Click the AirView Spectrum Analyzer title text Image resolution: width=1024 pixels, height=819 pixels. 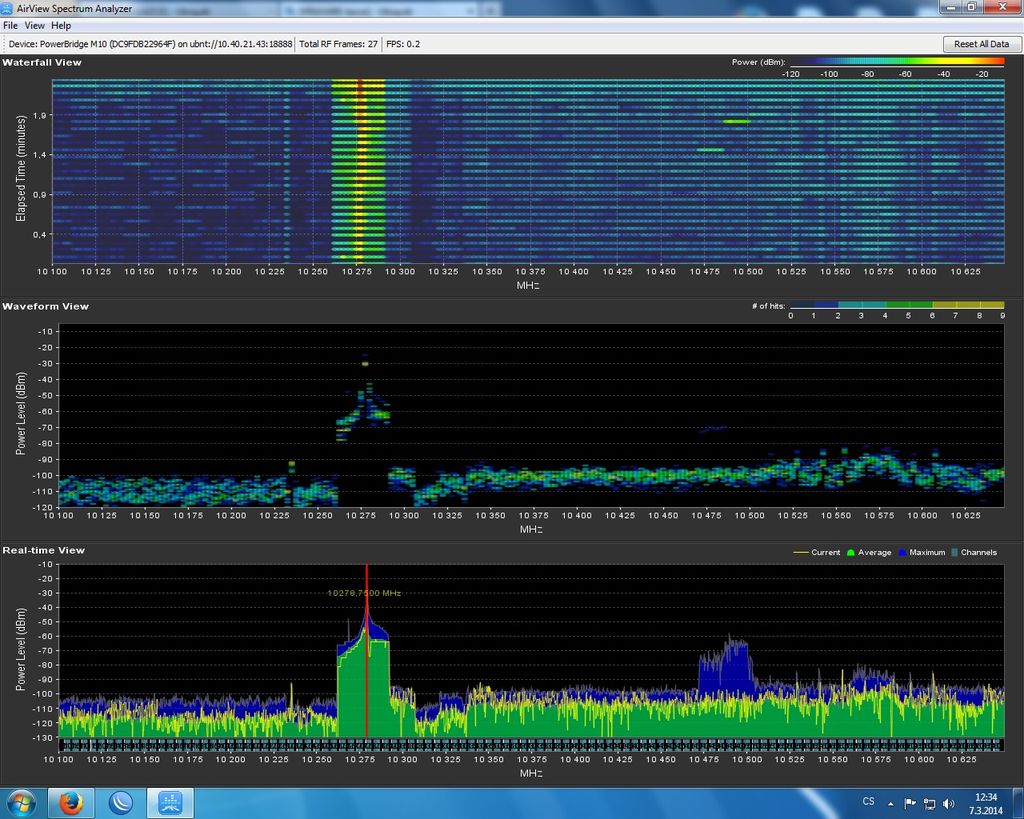74,8
